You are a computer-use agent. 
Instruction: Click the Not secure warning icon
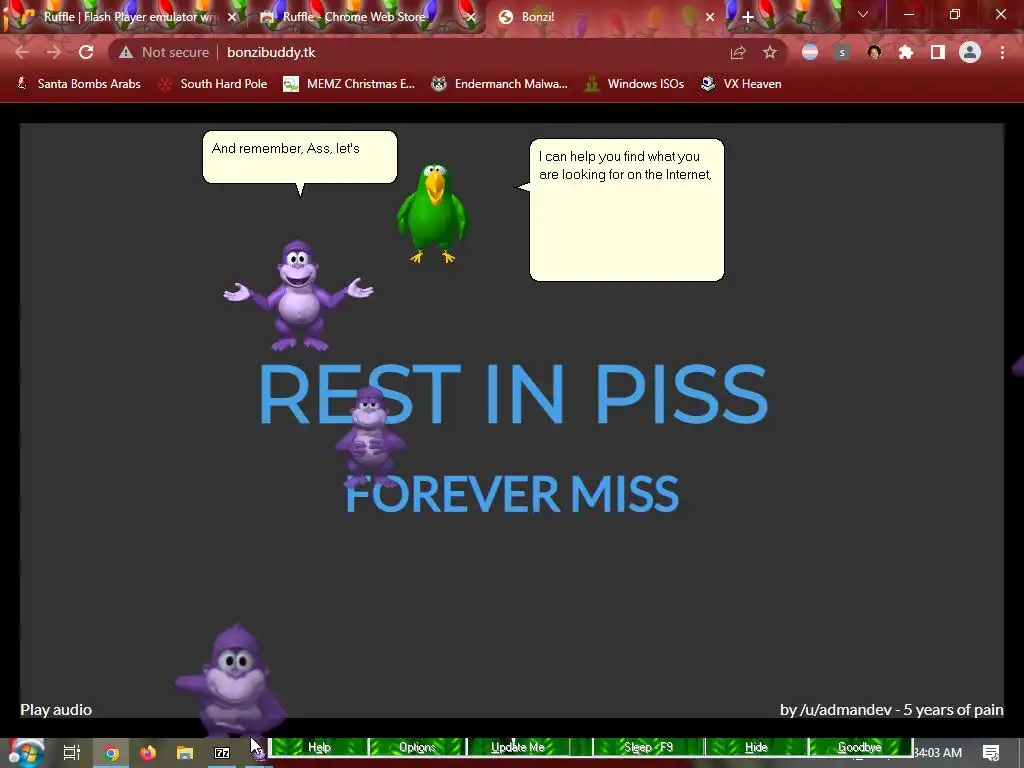click(125, 52)
